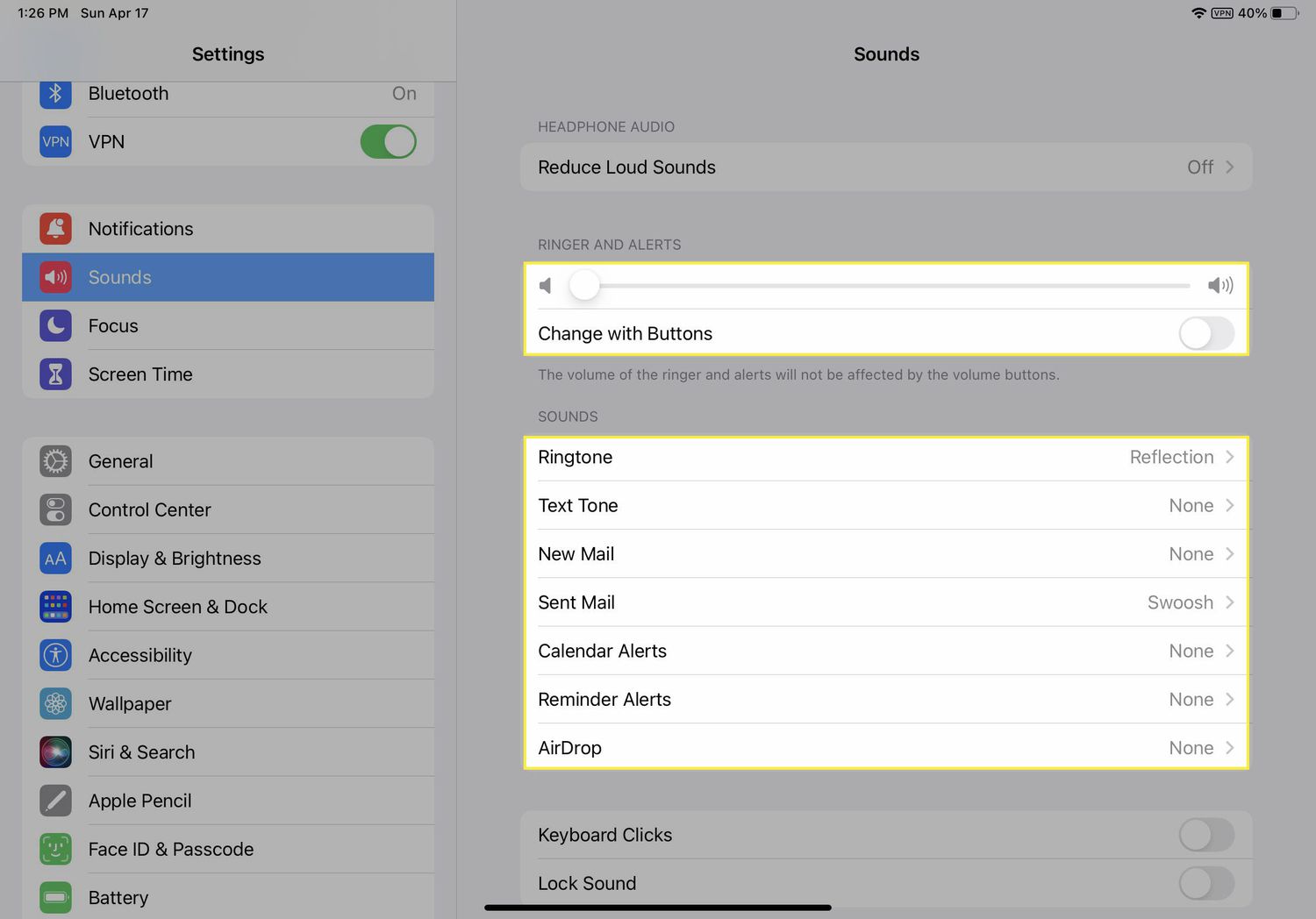The width and height of the screenshot is (1316, 919).
Task: Turn off the VPN switch
Action: pos(388,142)
